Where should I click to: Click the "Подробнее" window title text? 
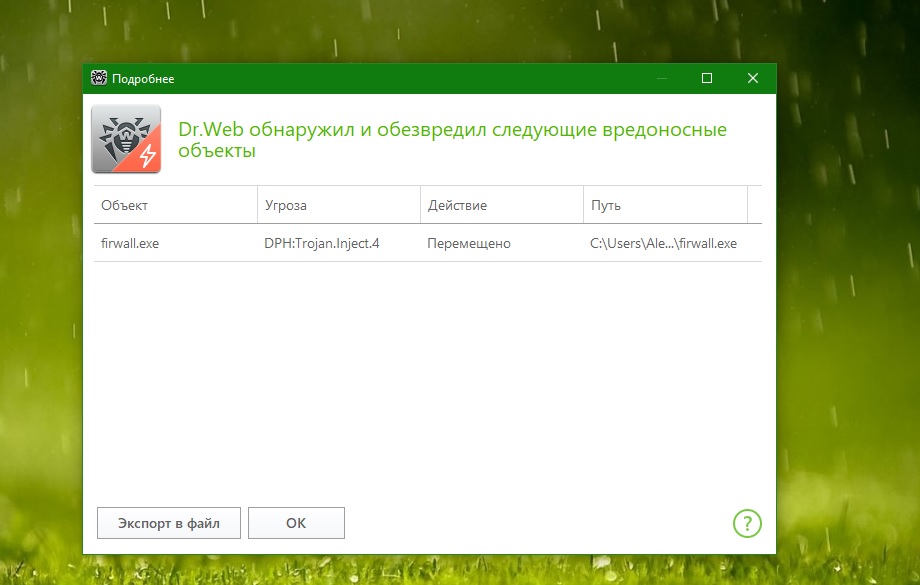pos(143,79)
